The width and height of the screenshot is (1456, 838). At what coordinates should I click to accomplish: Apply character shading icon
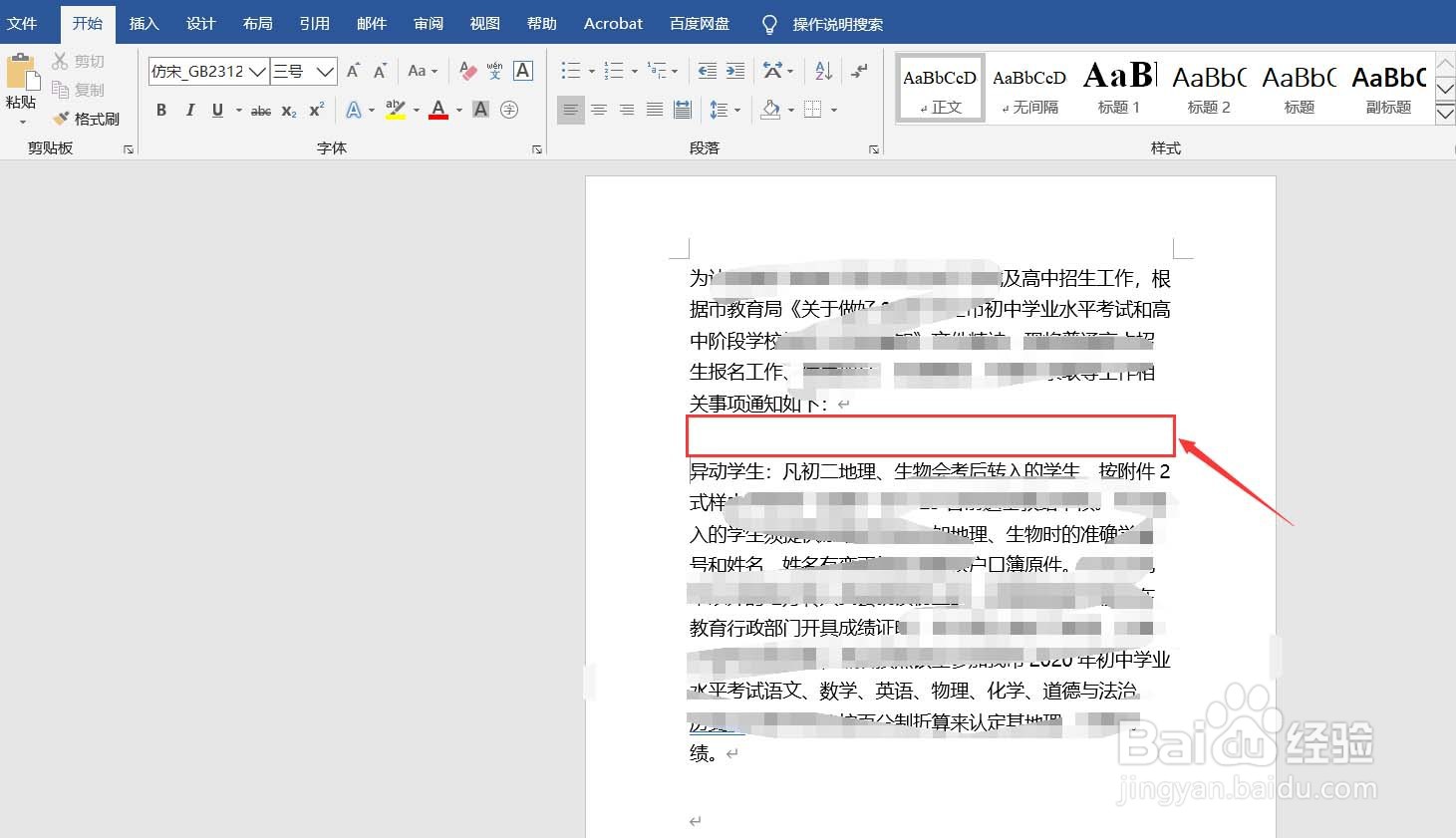(480, 110)
